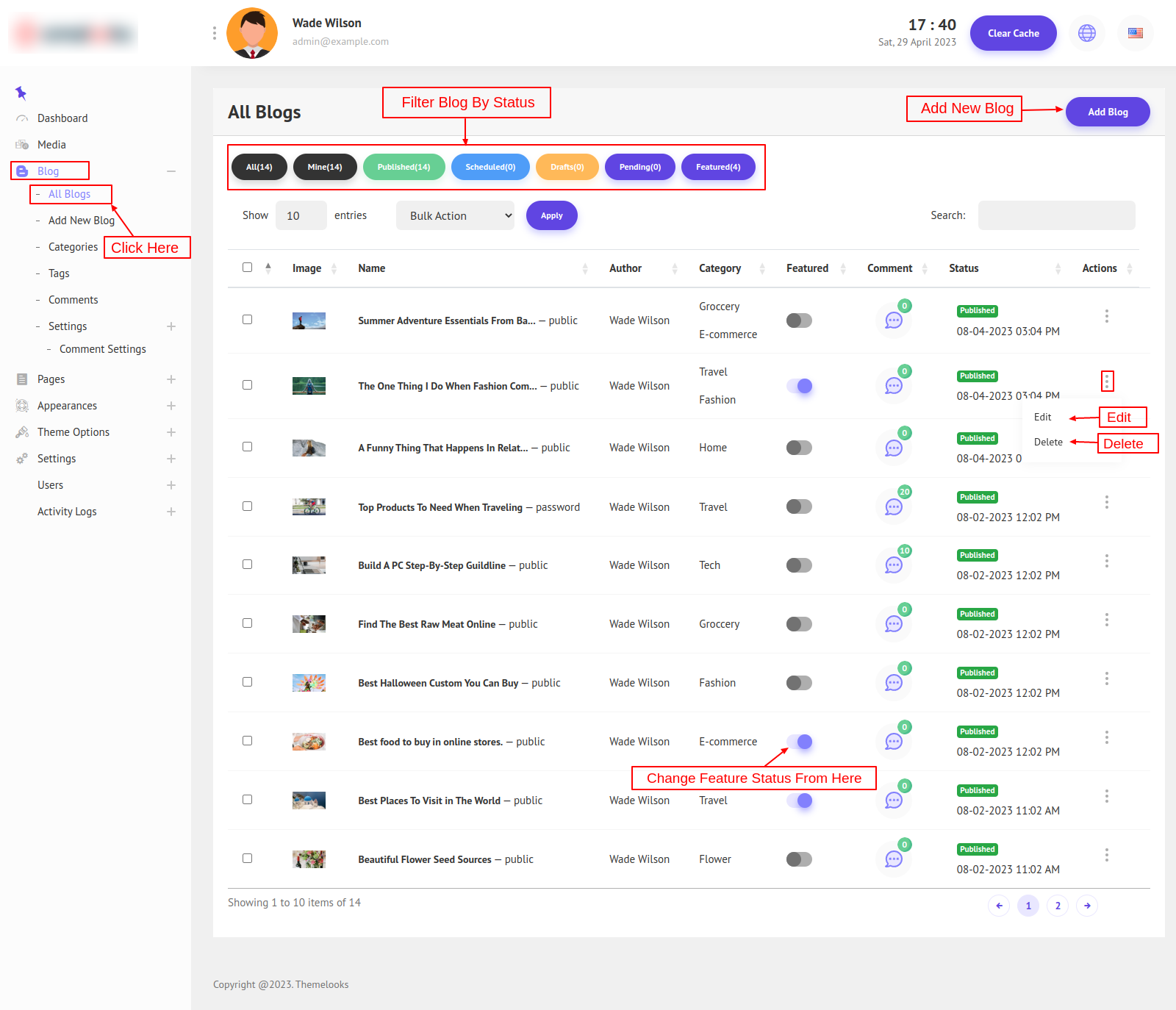1176x1010 pixels.
Task: Open the actions menu for the Beautiful Flower Seed Sources row
Action: 1106,855
